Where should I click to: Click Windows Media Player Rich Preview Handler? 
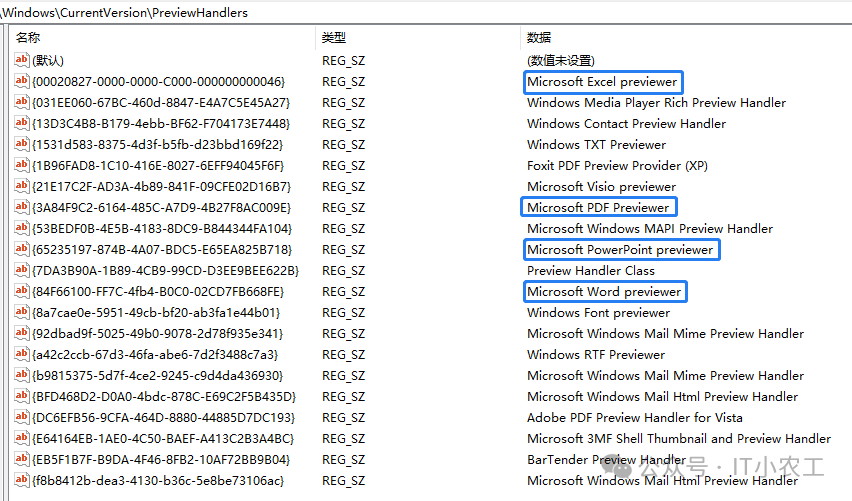click(656, 103)
